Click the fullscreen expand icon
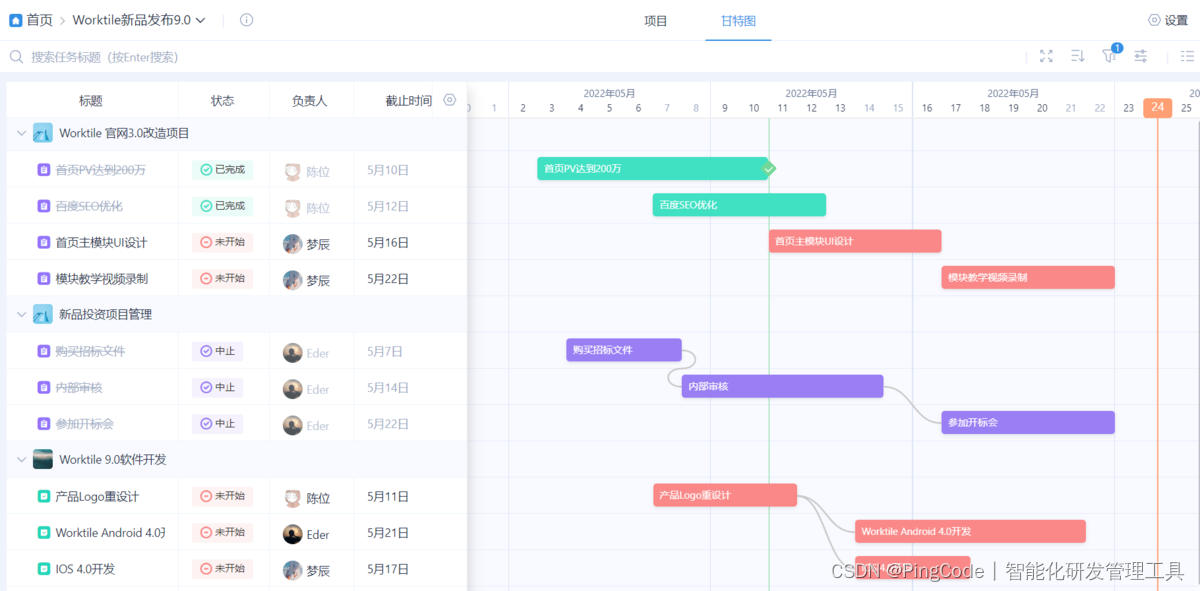 (x=1046, y=57)
